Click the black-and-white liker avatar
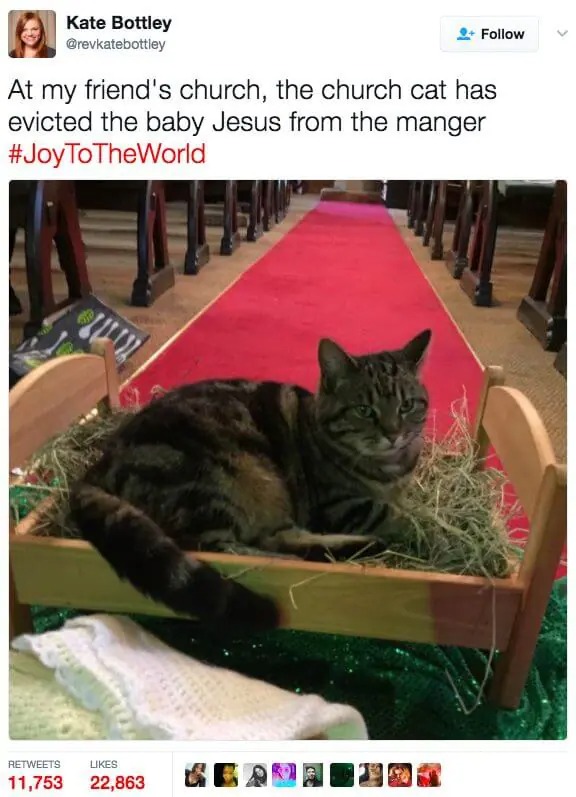Image resolution: width=576 pixels, height=797 pixels. [x=255, y=775]
